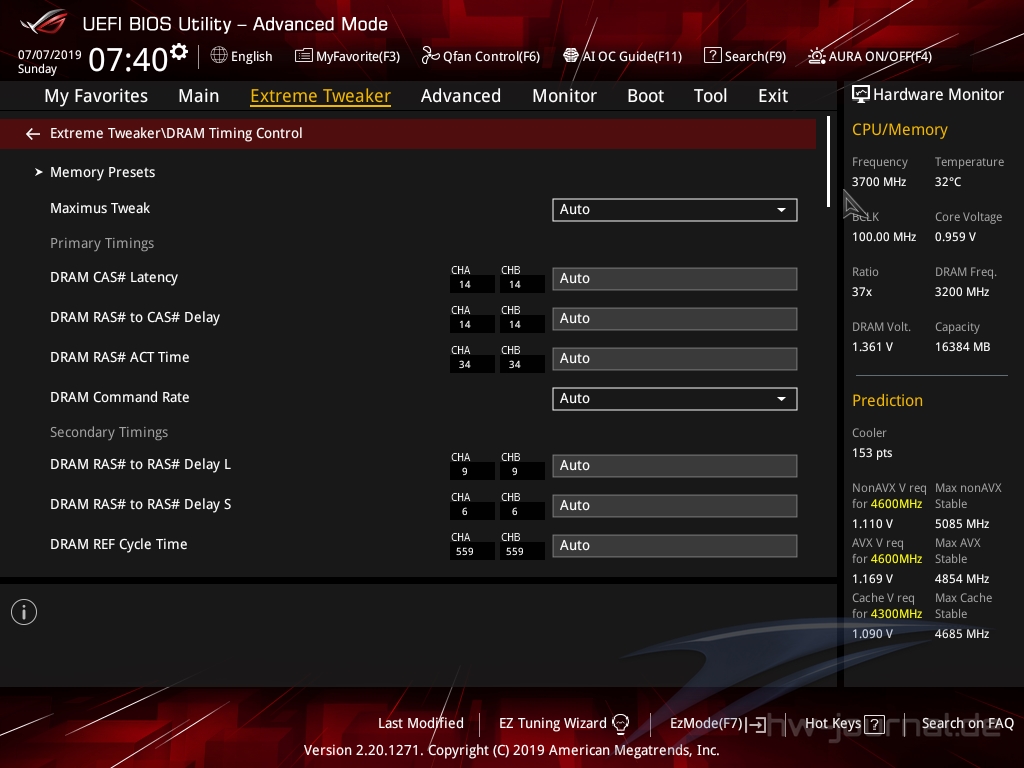Click the info circle icon
1024x768 pixels.
[x=24, y=612]
